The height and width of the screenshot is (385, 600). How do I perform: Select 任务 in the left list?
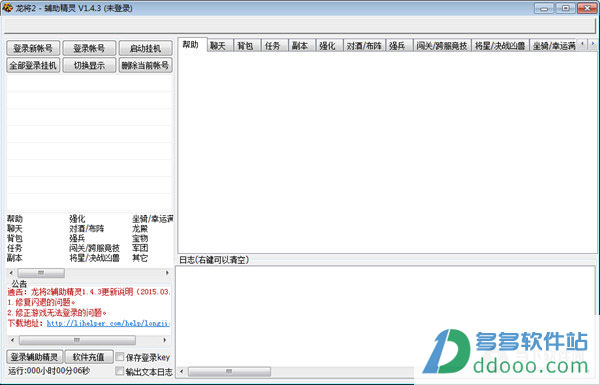point(15,248)
